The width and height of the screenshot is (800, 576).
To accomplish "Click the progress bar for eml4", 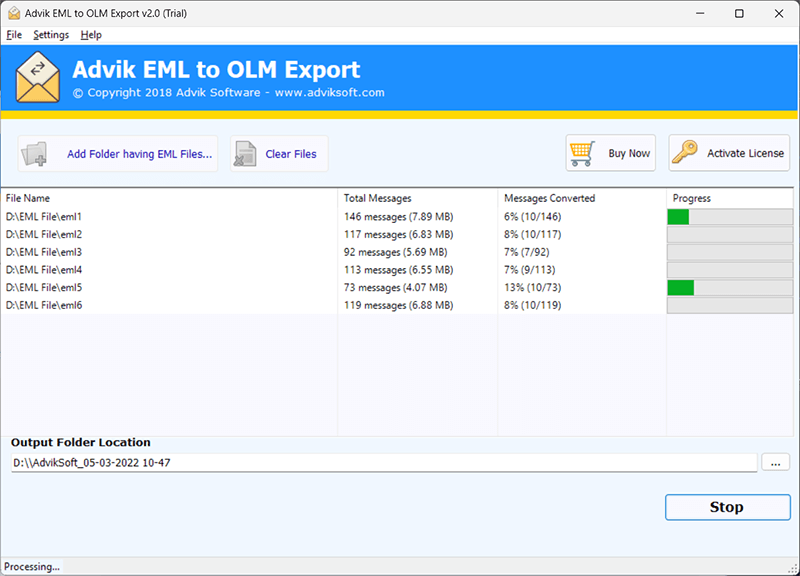I will [730, 270].
